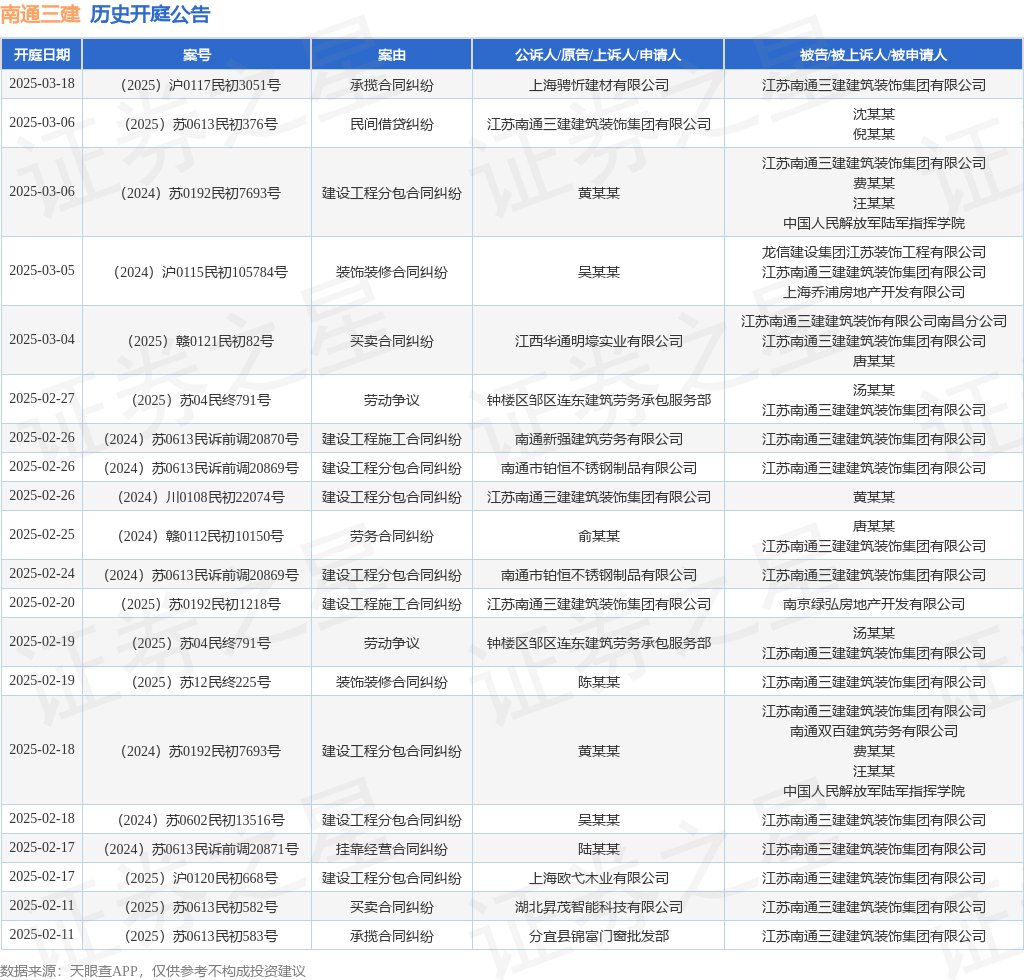Click plaintiff 江西华通明璟实业有限公司
This screenshot has width=1024, height=980.
[x=599, y=341]
